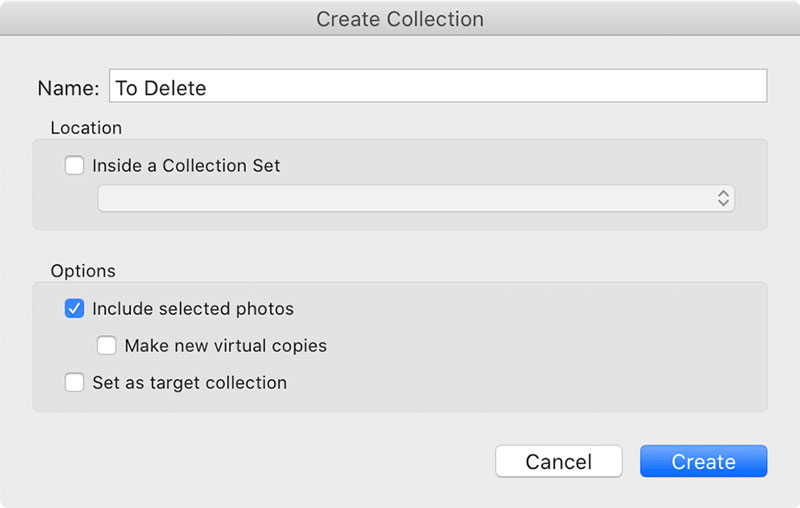Check the Inside a Collection Set checkbox
Screen dimensions: 800x508
coord(74,166)
